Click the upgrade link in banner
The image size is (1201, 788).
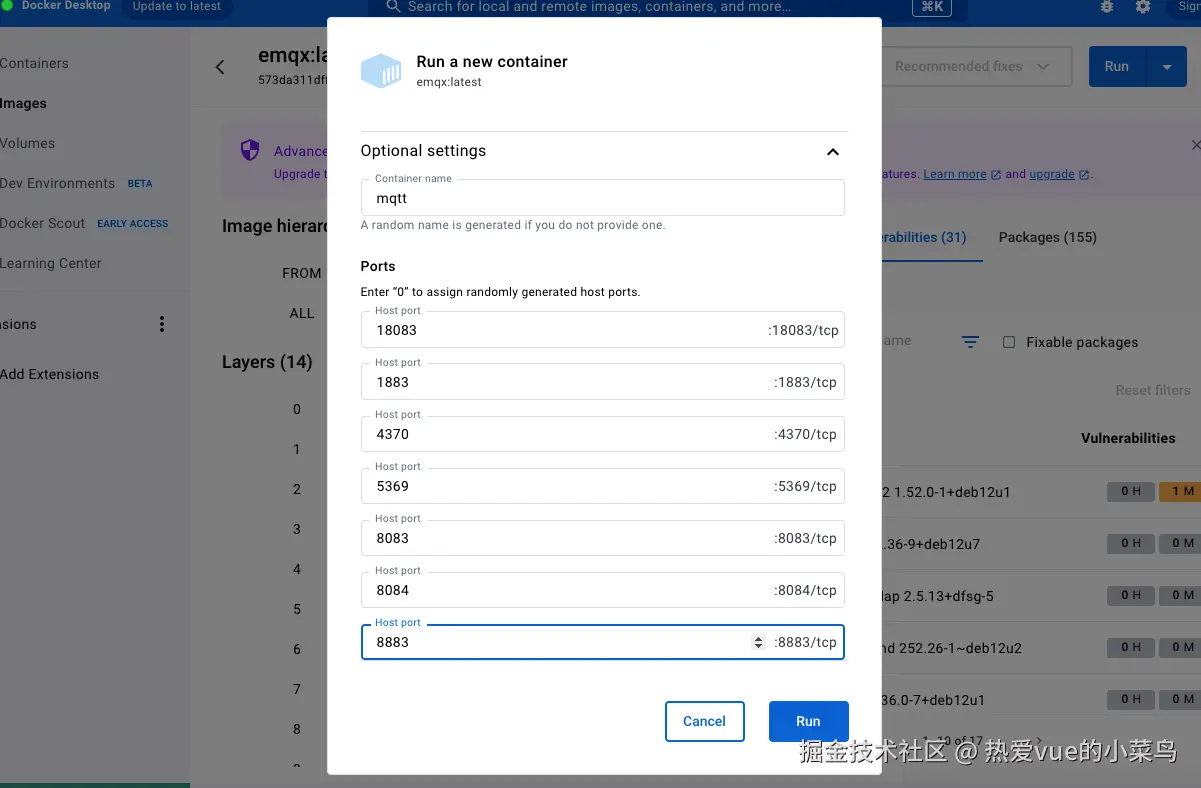coord(1052,174)
